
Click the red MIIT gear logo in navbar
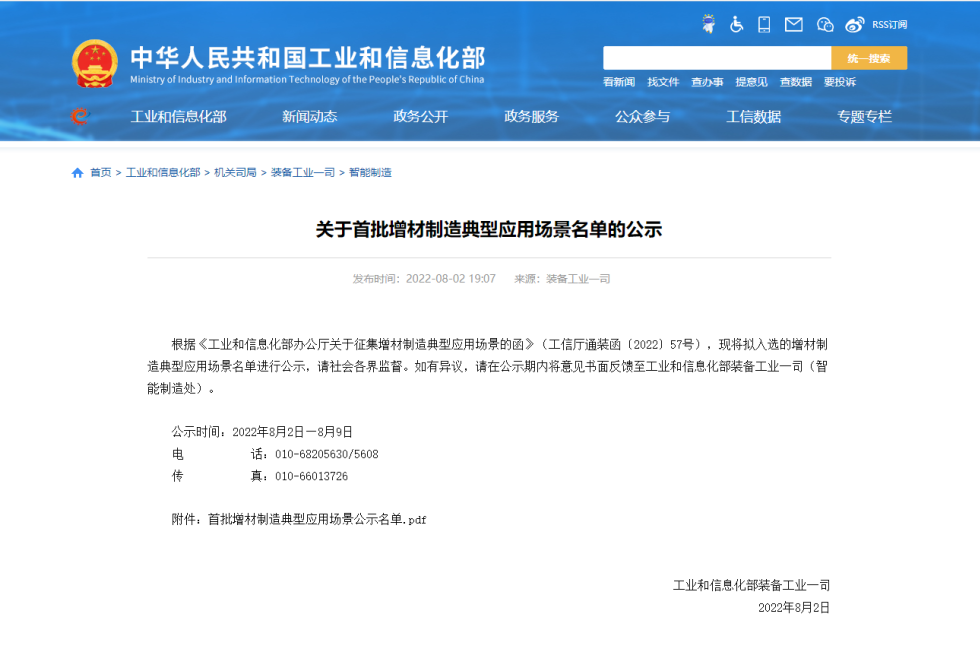pyautogui.click(x=80, y=117)
